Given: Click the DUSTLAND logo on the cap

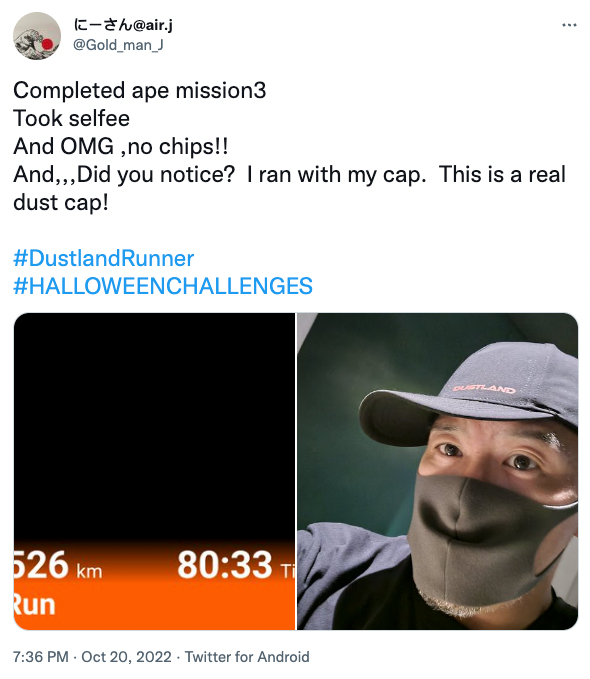Looking at the screenshot, I should (484, 389).
